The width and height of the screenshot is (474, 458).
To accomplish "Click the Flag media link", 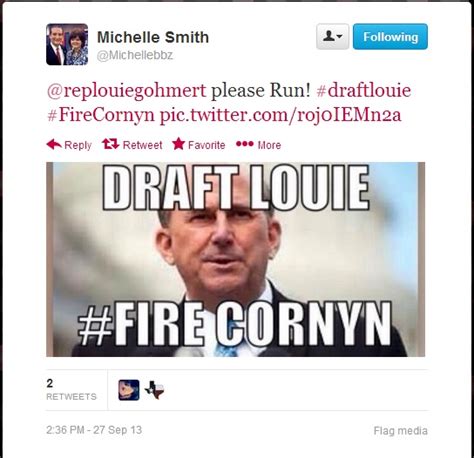I will pos(400,431).
